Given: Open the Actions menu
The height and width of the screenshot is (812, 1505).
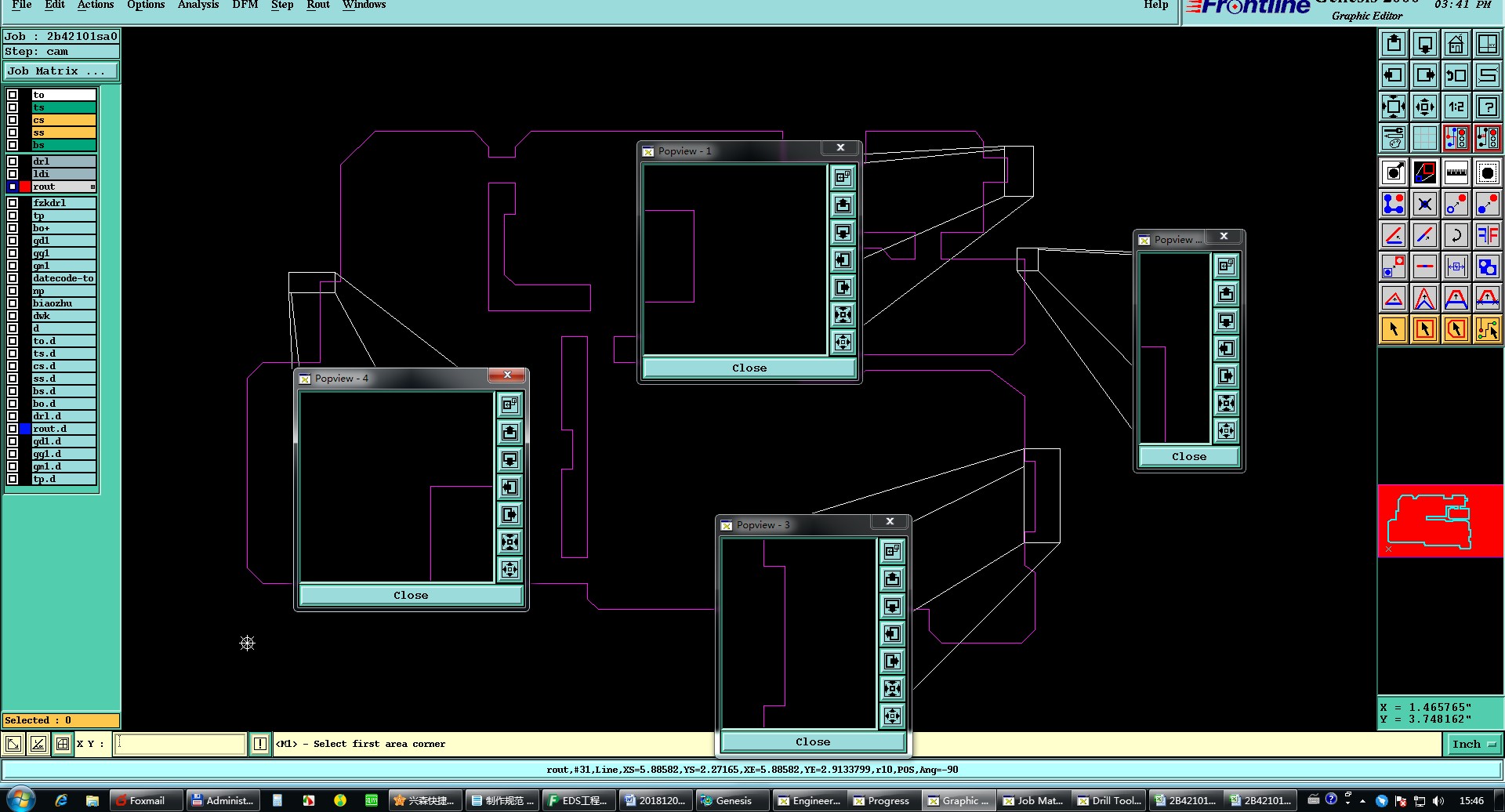Looking at the screenshot, I should tap(96, 5).
